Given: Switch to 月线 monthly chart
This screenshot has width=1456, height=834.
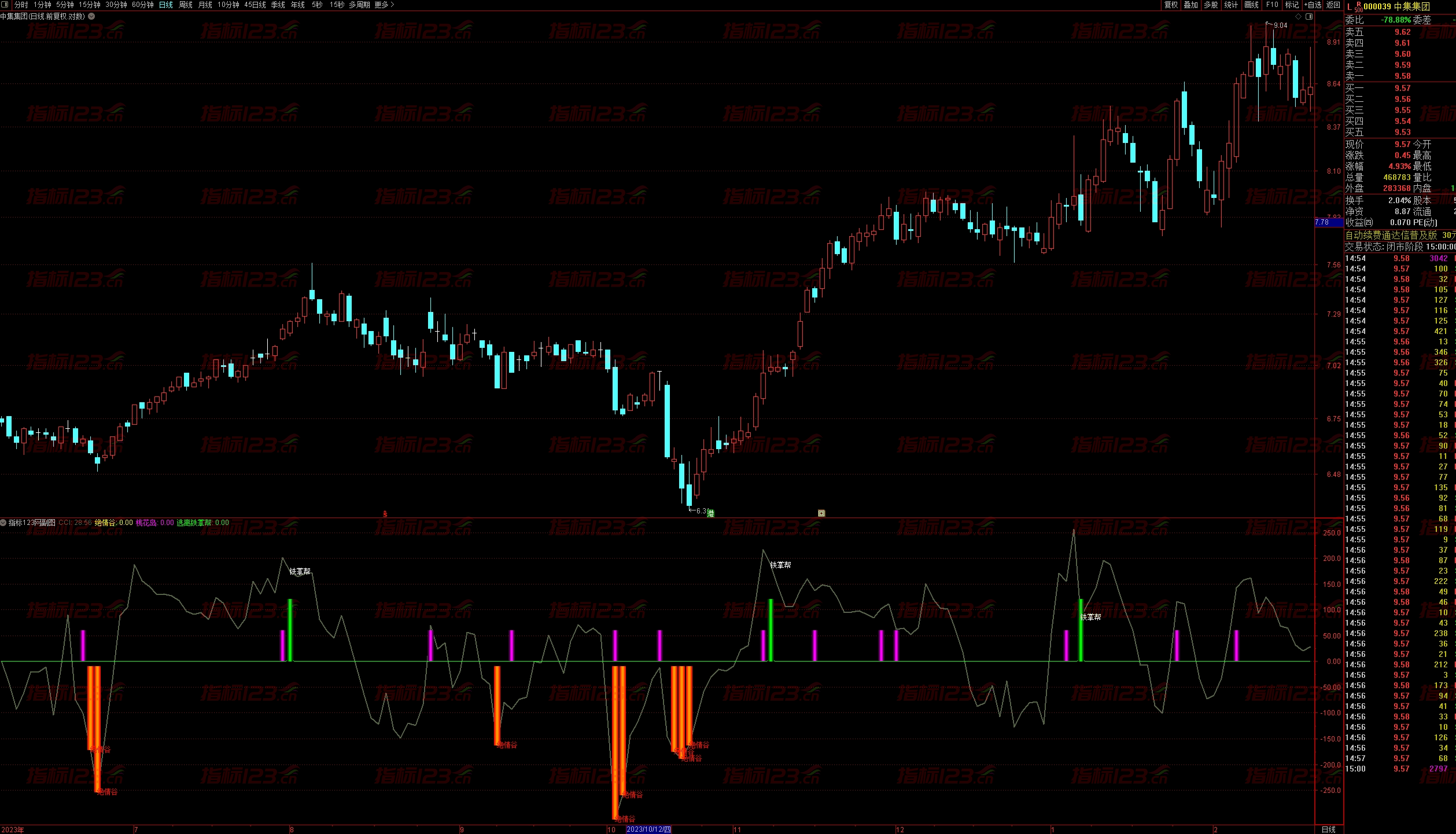Looking at the screenshot, I should click(x=205, y=5).
